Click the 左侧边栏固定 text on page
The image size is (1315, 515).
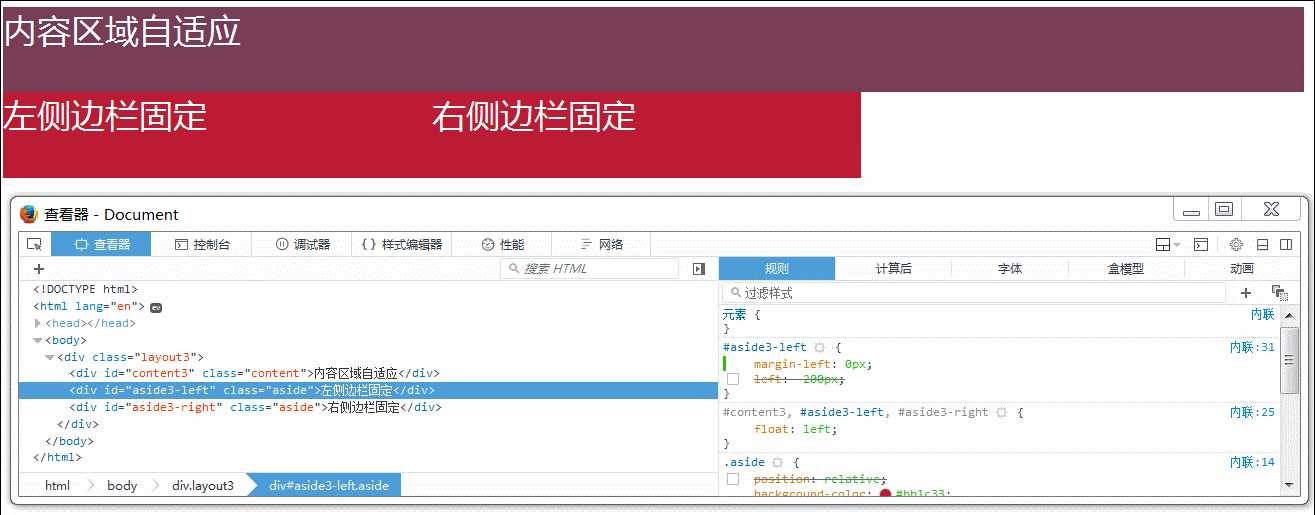tap(105, 117)
